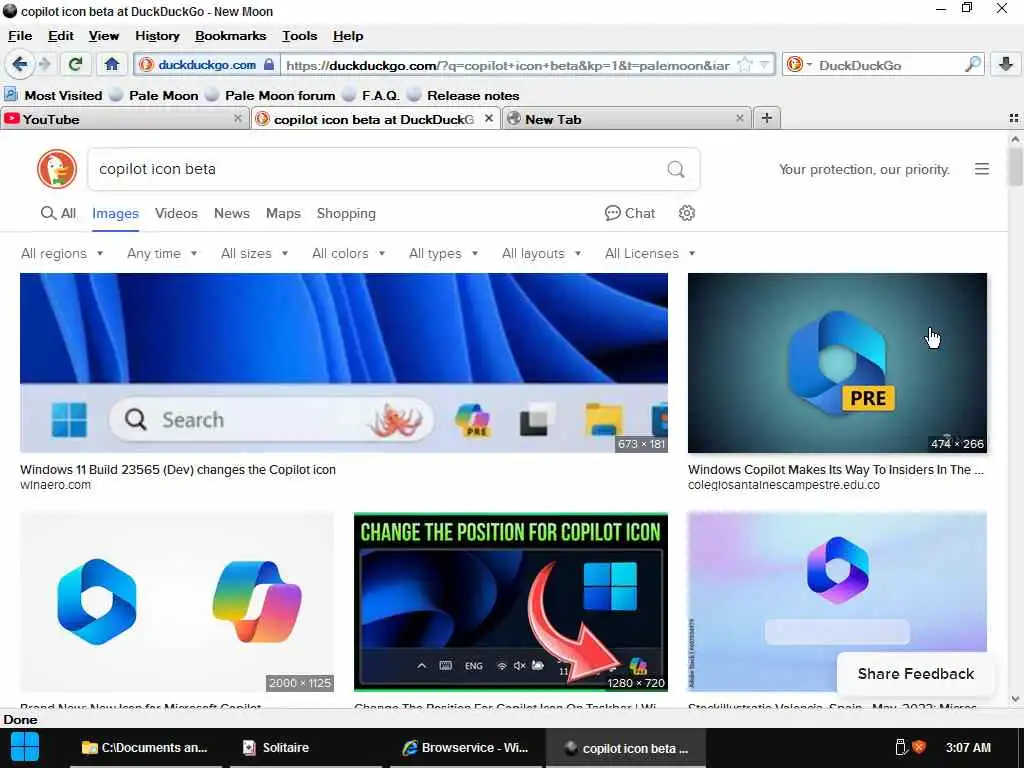Screen dimensions: 1024x768
Task: Switch to Videos results
Action: coord(176,214)
